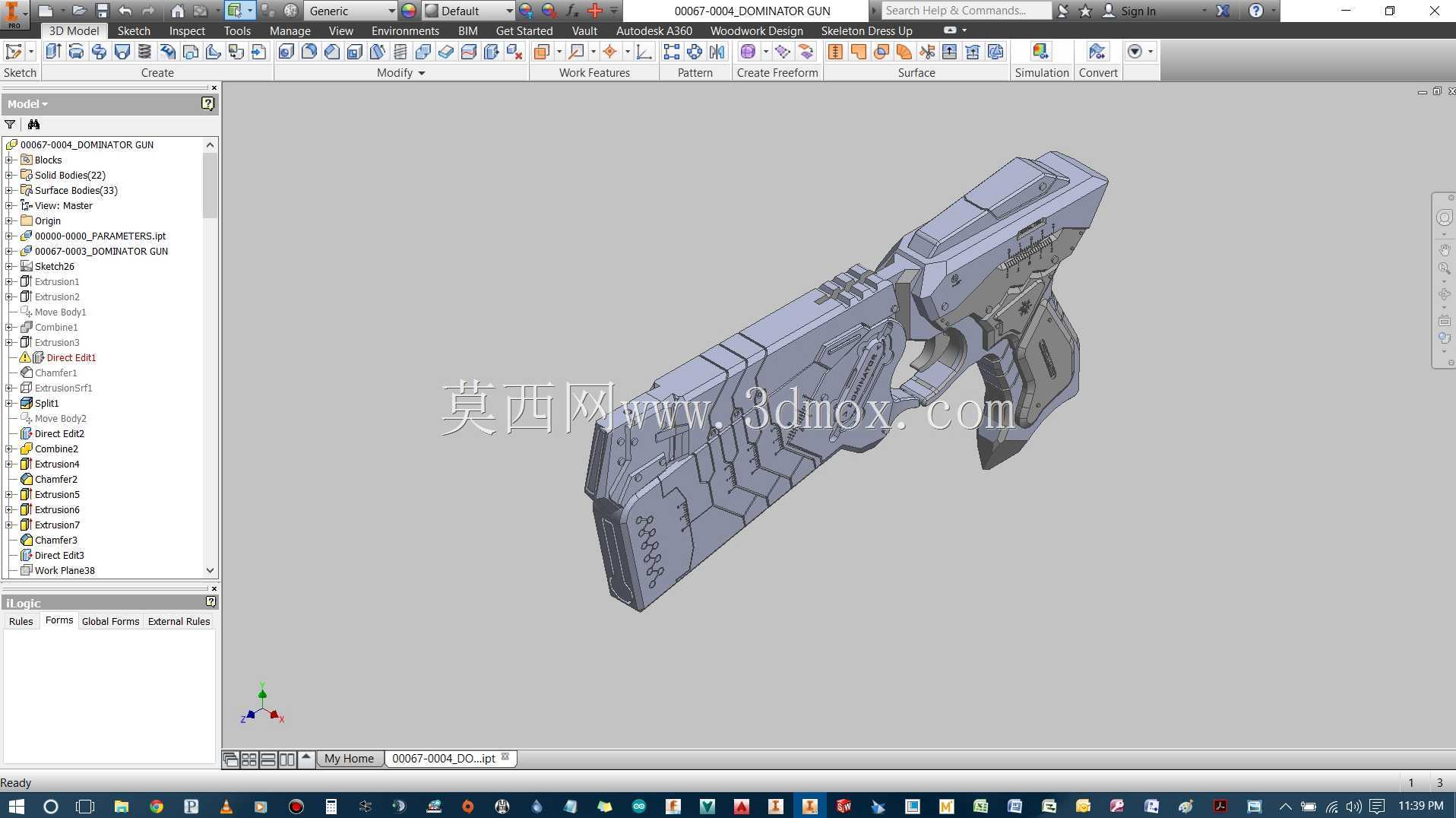
Task: Click in the Search Help & Commands field
Action: tap(965, 11)
